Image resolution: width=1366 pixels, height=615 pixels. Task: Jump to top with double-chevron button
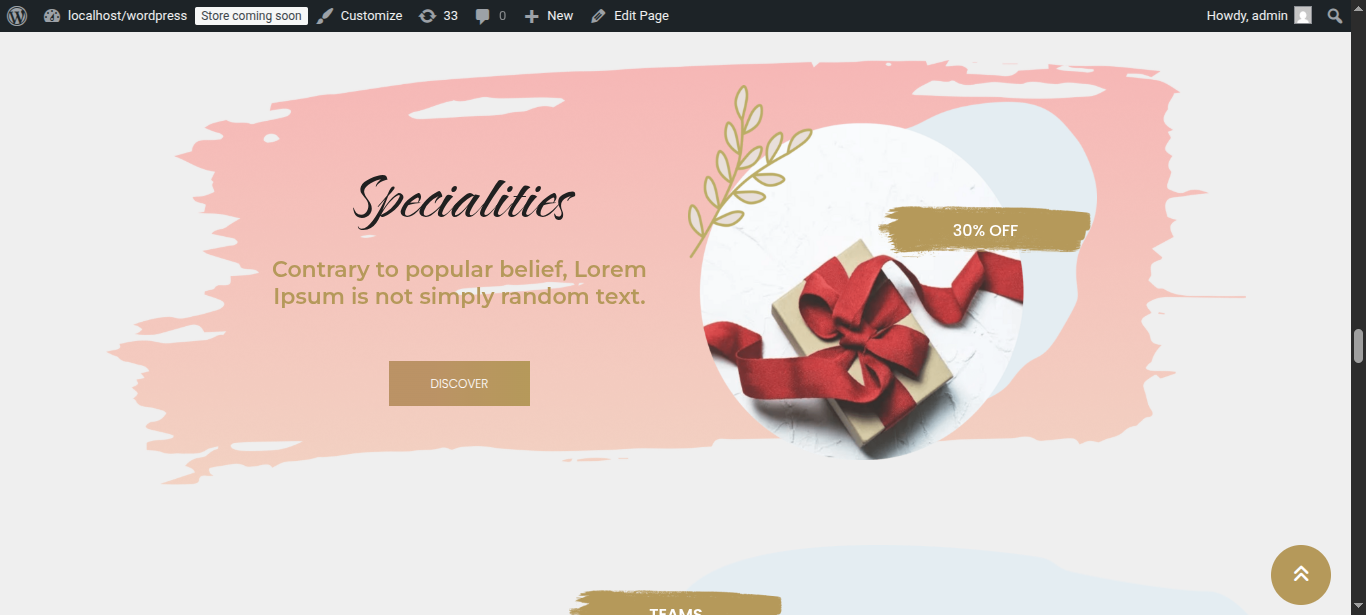point(1300,575)
